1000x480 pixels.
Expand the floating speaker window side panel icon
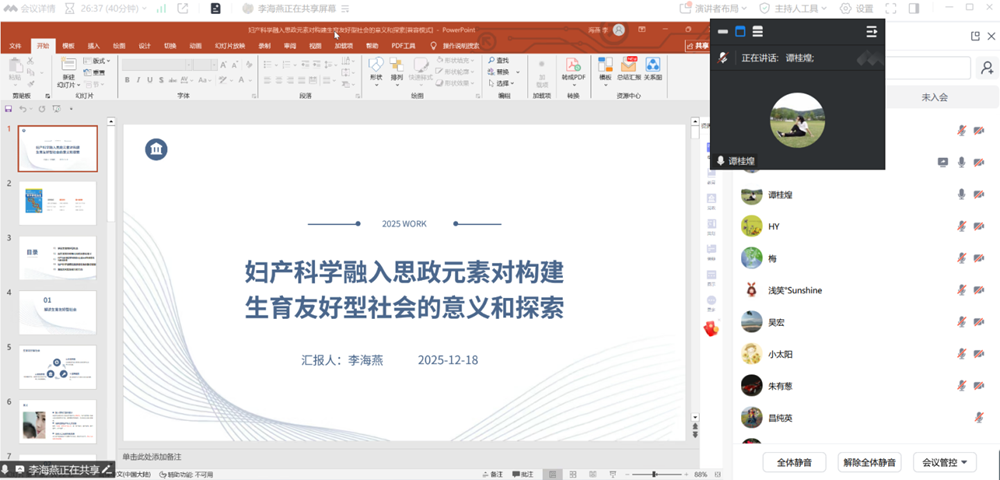pyautogui.click(x=872, y=31)
